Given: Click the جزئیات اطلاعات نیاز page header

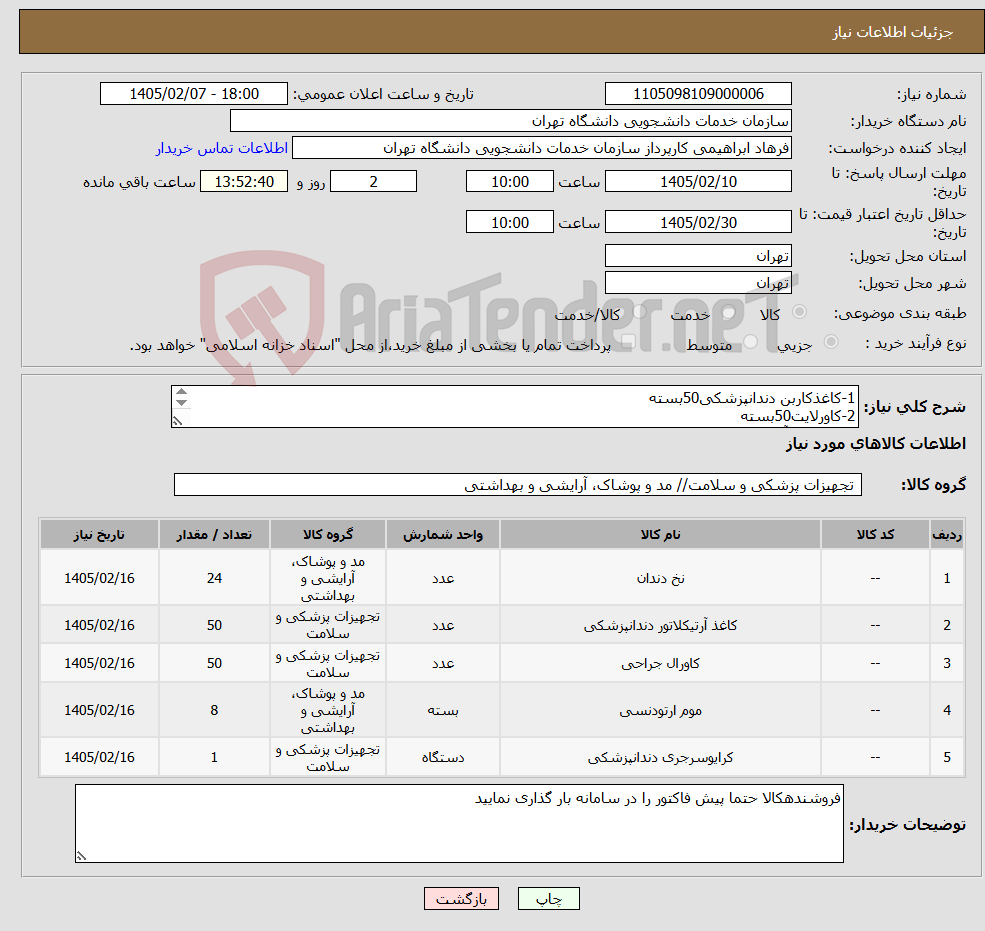Looking at the screenshot, I should tap(893, 32).
